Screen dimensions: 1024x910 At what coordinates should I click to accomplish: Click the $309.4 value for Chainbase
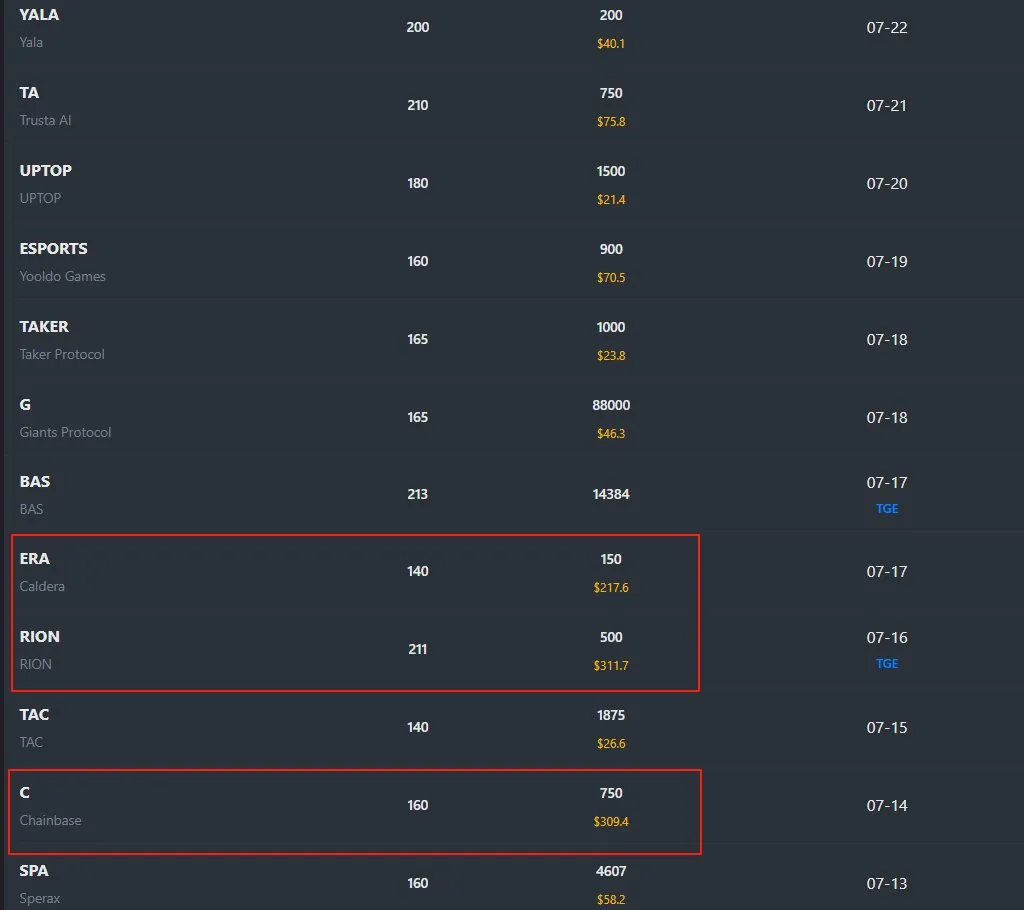pos(611,822)
